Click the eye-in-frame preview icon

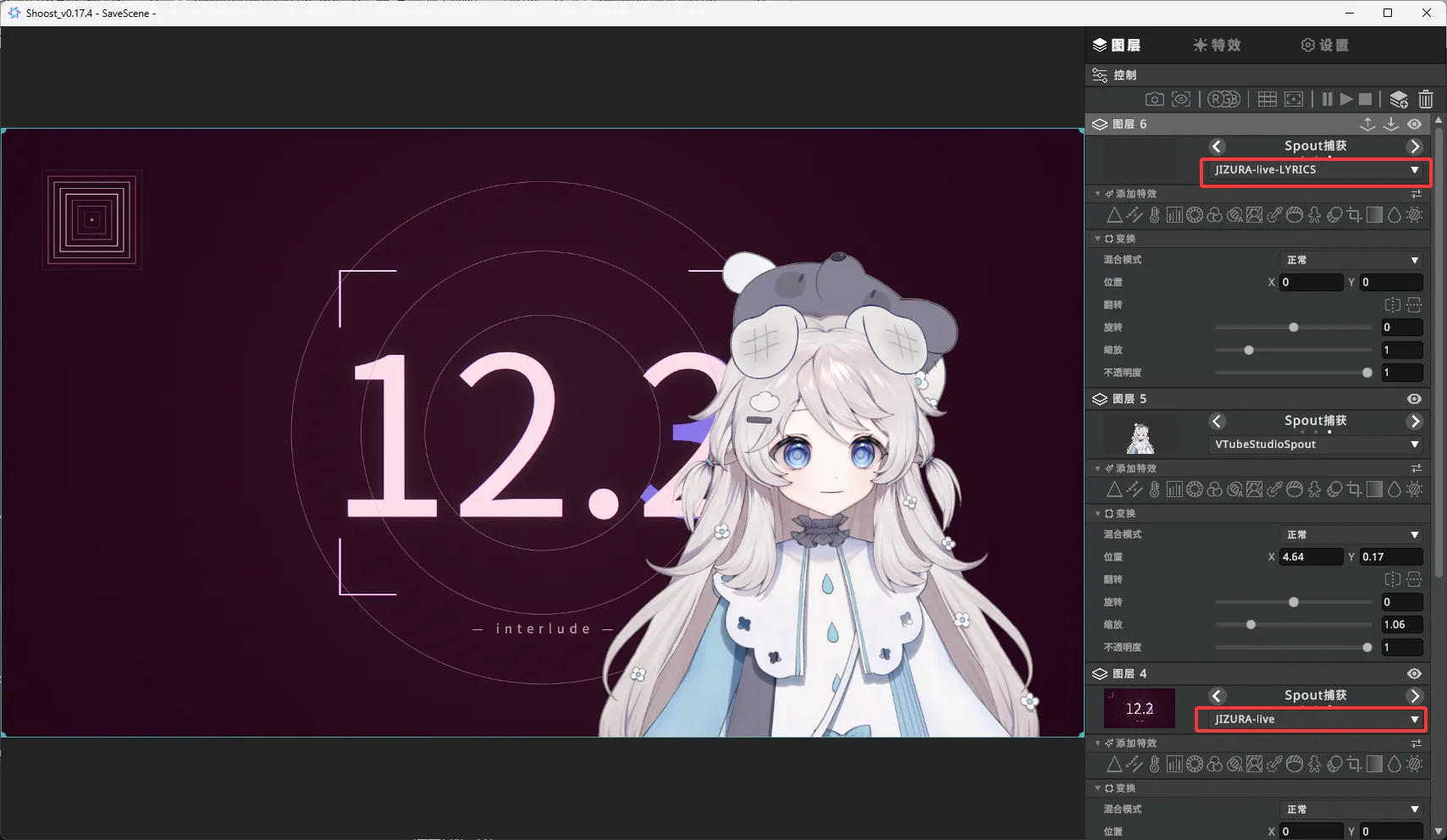pos(1181,99)
